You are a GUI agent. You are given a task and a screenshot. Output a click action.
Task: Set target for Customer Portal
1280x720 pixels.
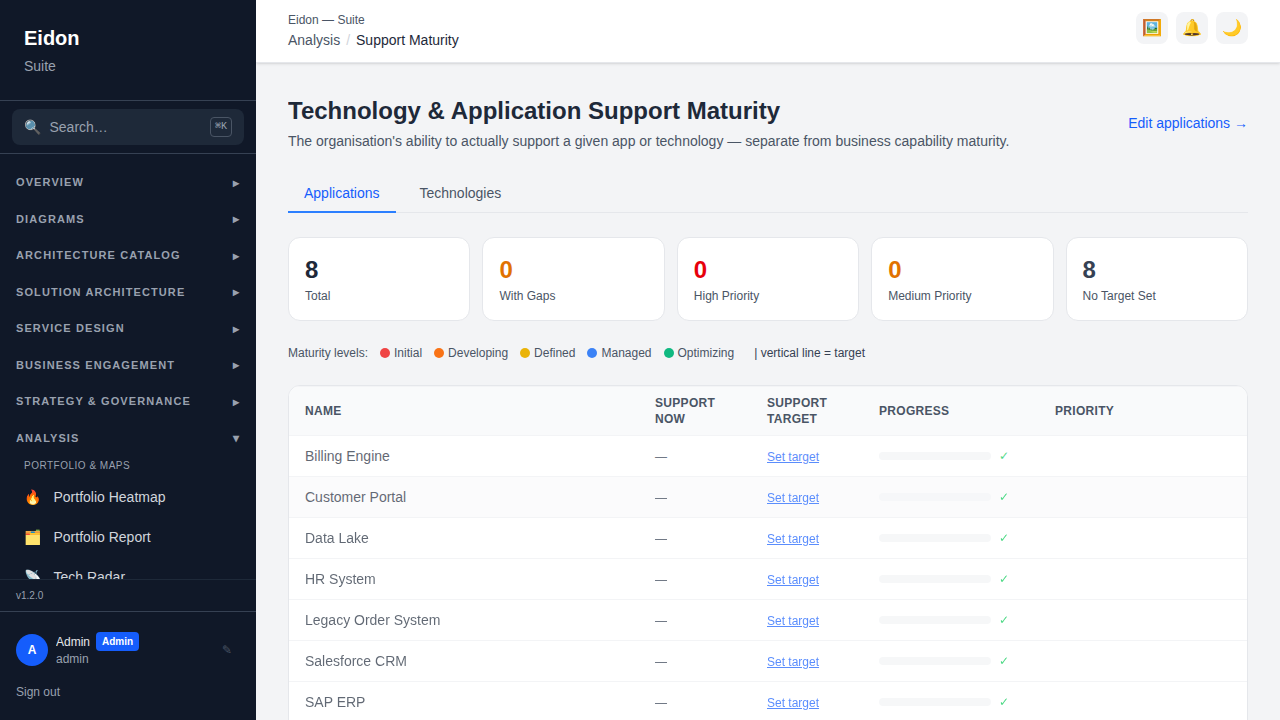click(x=793, y=498)
